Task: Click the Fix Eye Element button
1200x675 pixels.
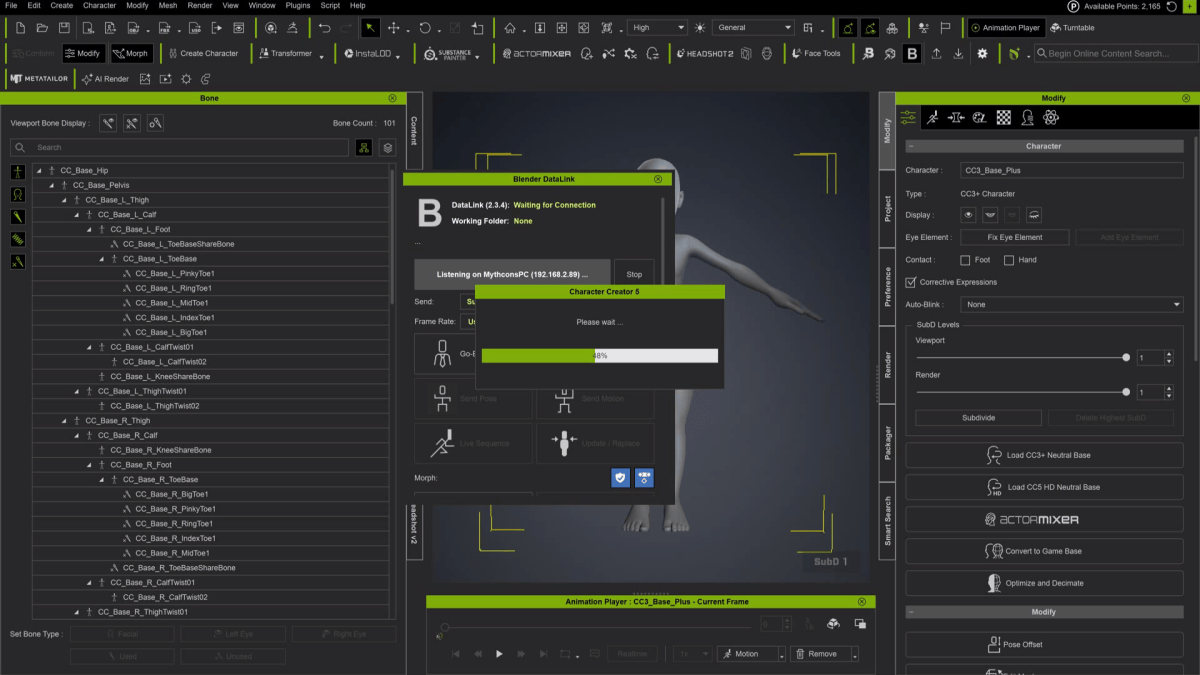Action: (1015, 237)
